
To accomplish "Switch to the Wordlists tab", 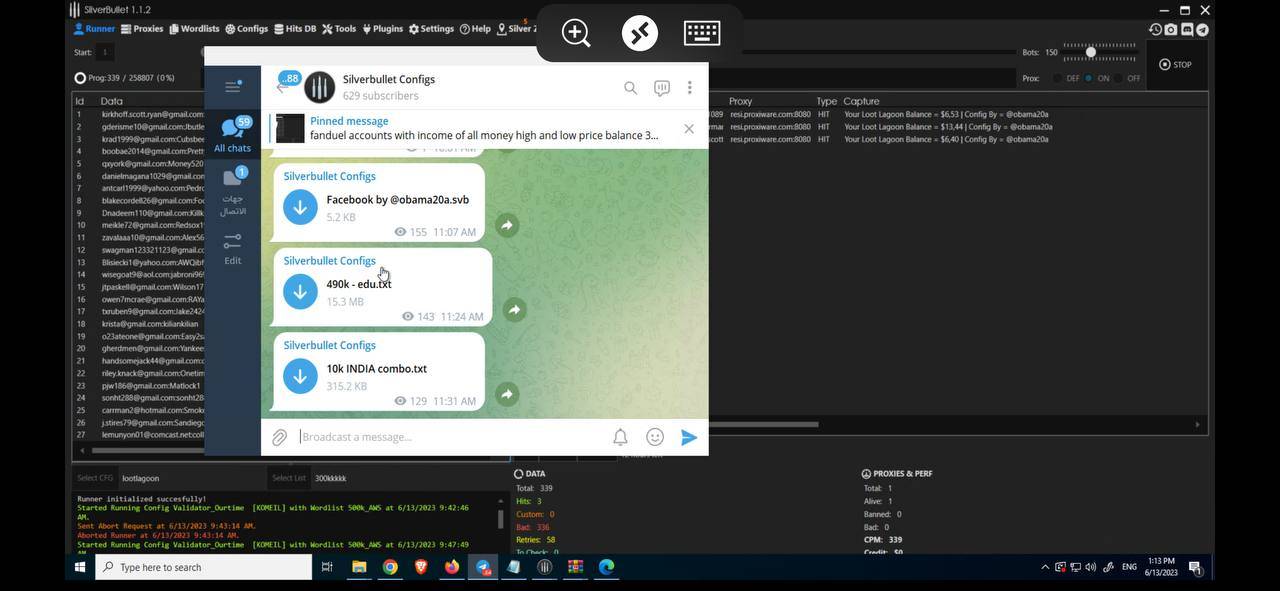I will (x=194, y=29).
